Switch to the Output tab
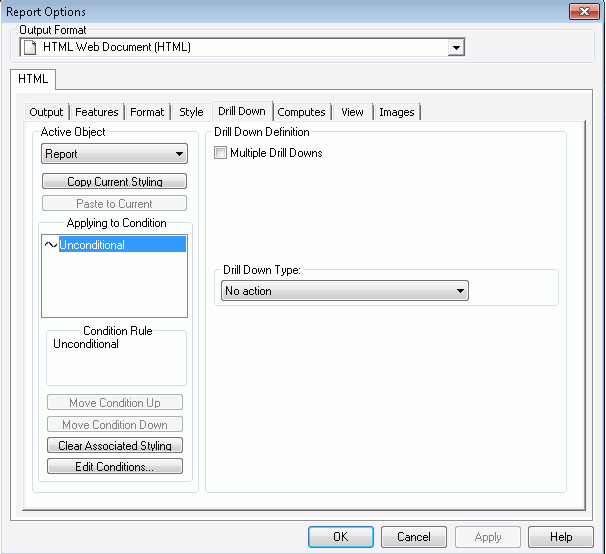 point(46,112)
